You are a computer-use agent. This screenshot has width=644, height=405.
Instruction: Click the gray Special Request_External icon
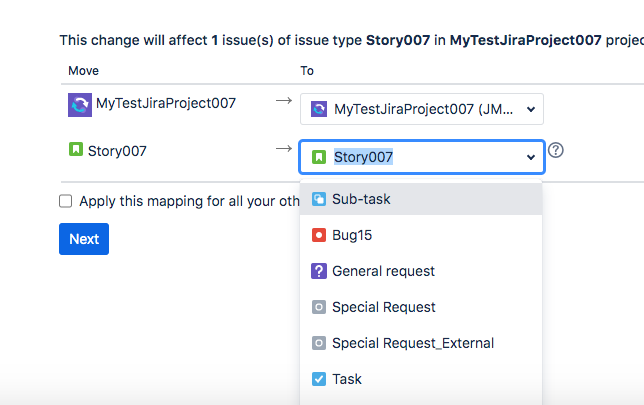[319, 343]
